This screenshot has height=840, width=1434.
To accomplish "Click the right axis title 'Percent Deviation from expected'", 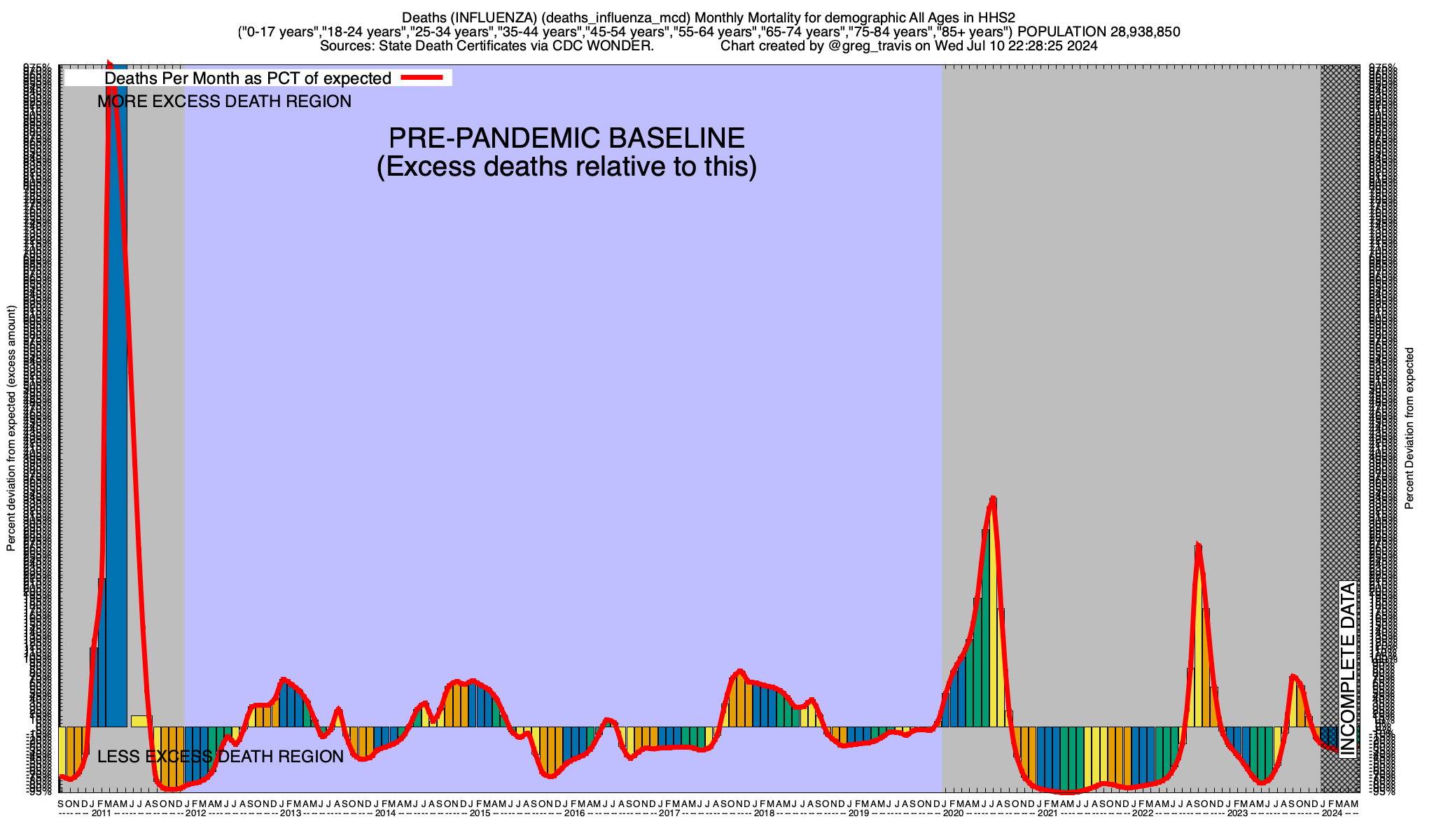I will (x=1409, y=428).
